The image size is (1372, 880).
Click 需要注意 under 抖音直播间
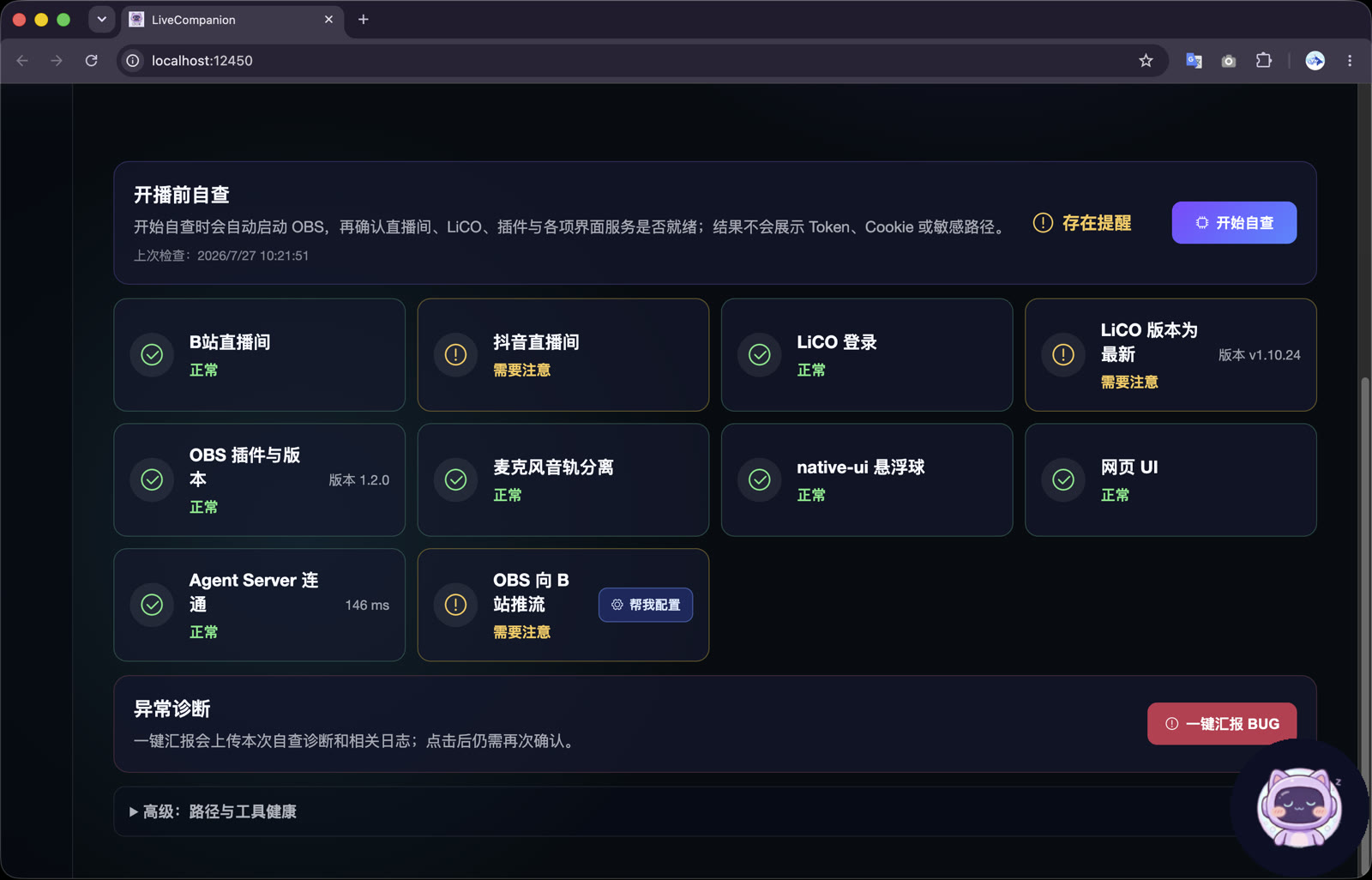click(521, 371)
